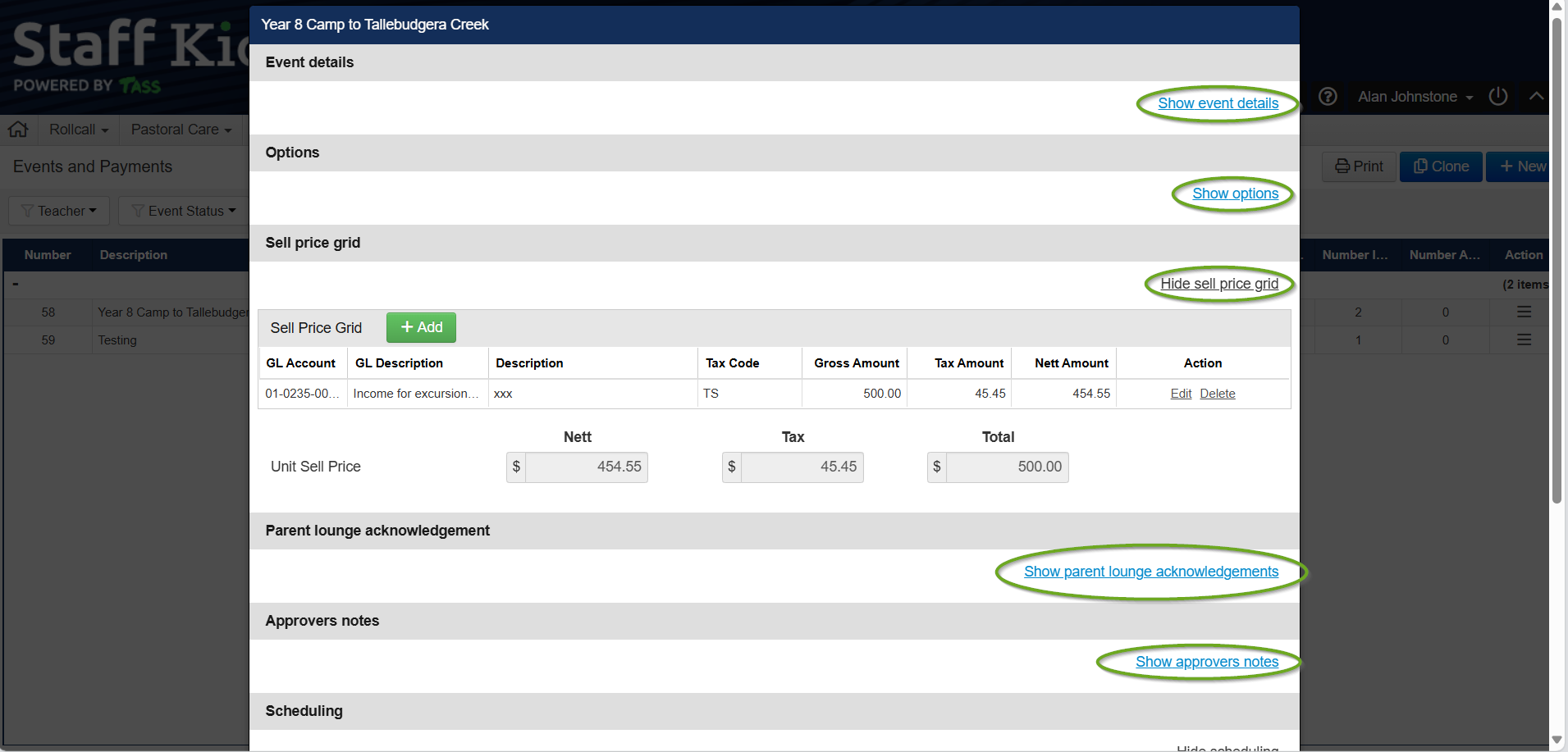
Task: Hide the sell price grid
Action: [1218, 284]
